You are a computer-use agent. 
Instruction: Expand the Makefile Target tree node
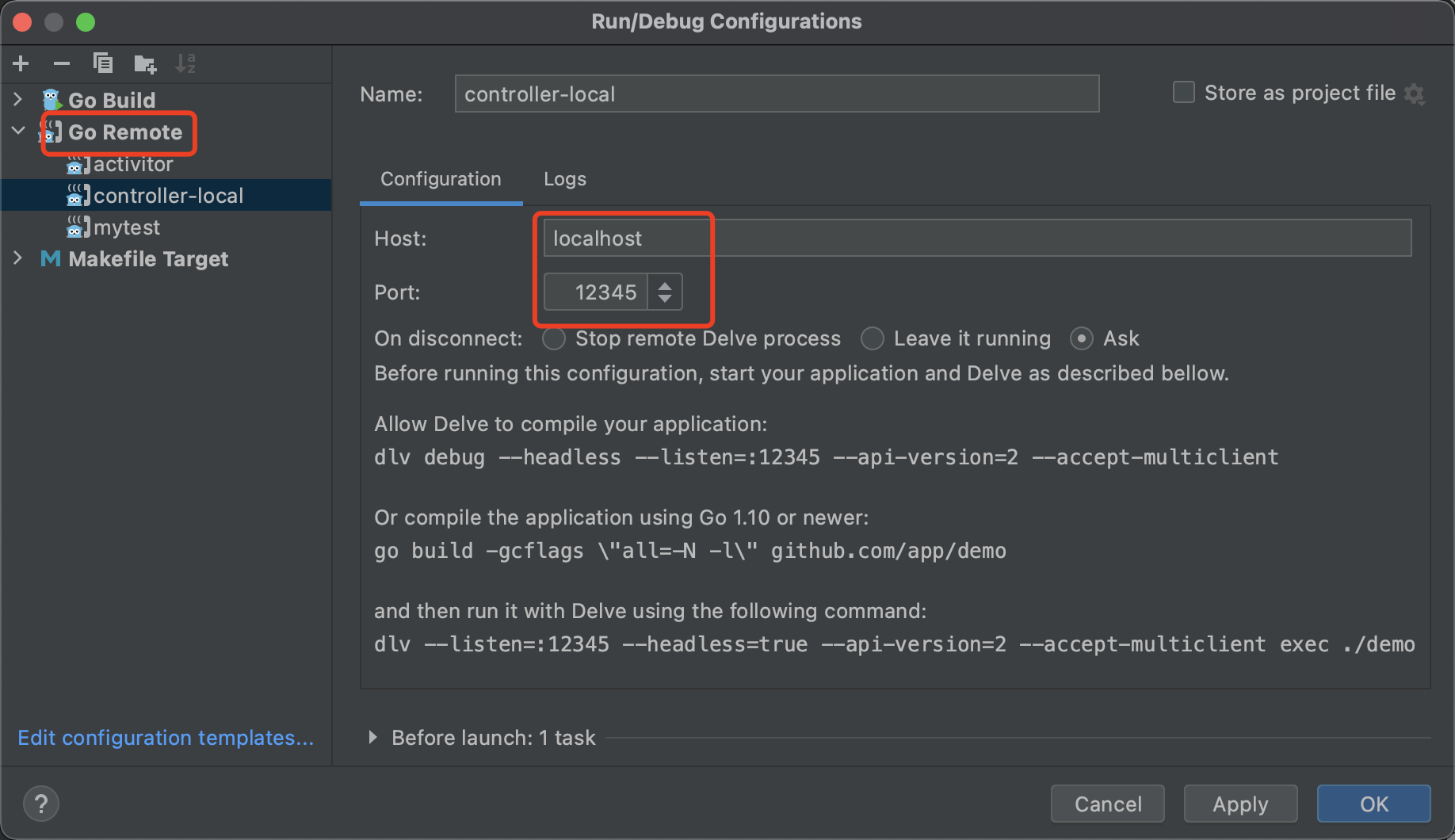[17, 258]
